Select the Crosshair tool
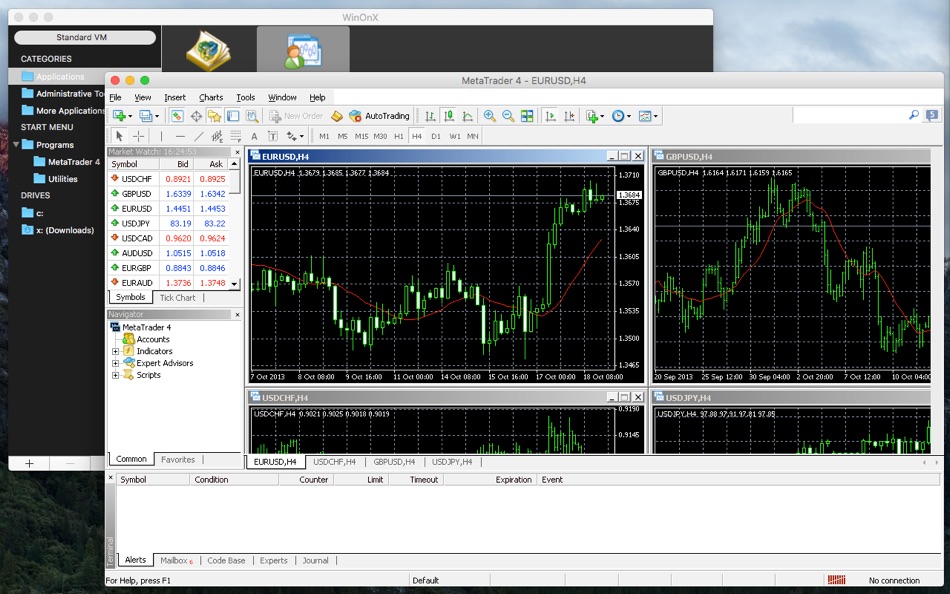The height and width of the screenshot is (594, 950). [x=138, y=134]
